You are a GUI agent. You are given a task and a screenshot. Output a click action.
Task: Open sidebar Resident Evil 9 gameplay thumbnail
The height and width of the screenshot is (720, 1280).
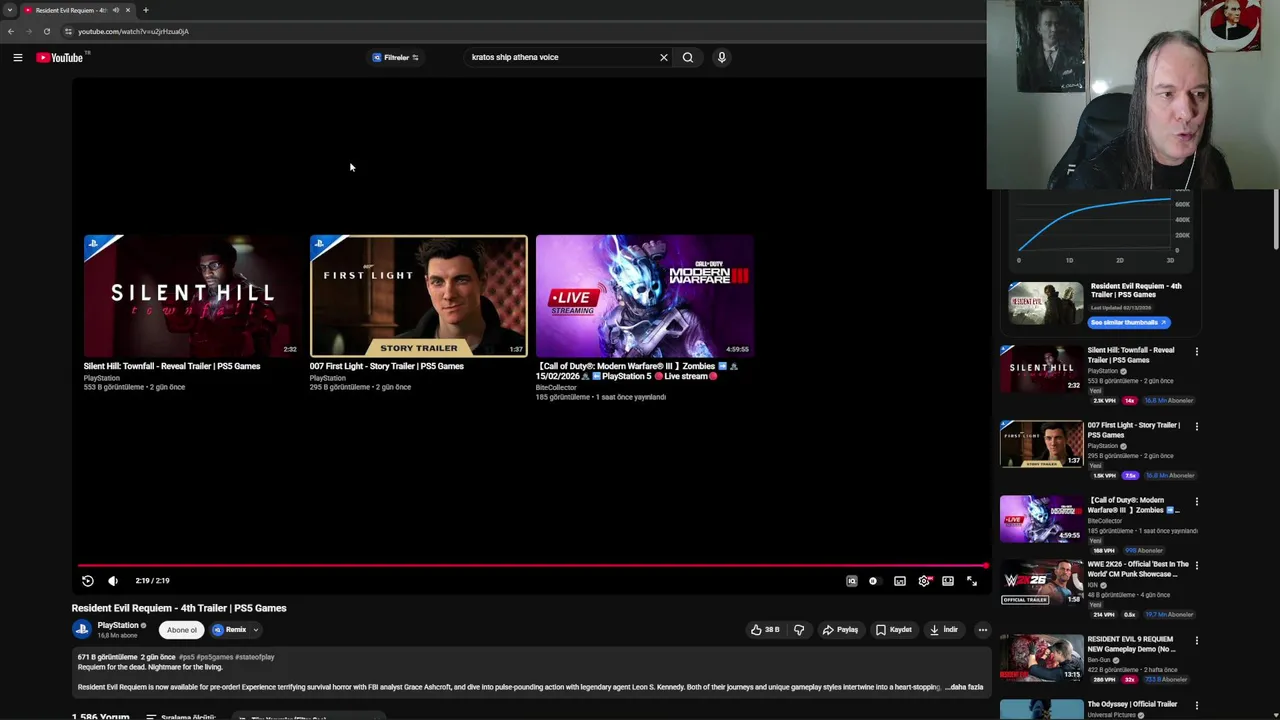(1041, 658)
